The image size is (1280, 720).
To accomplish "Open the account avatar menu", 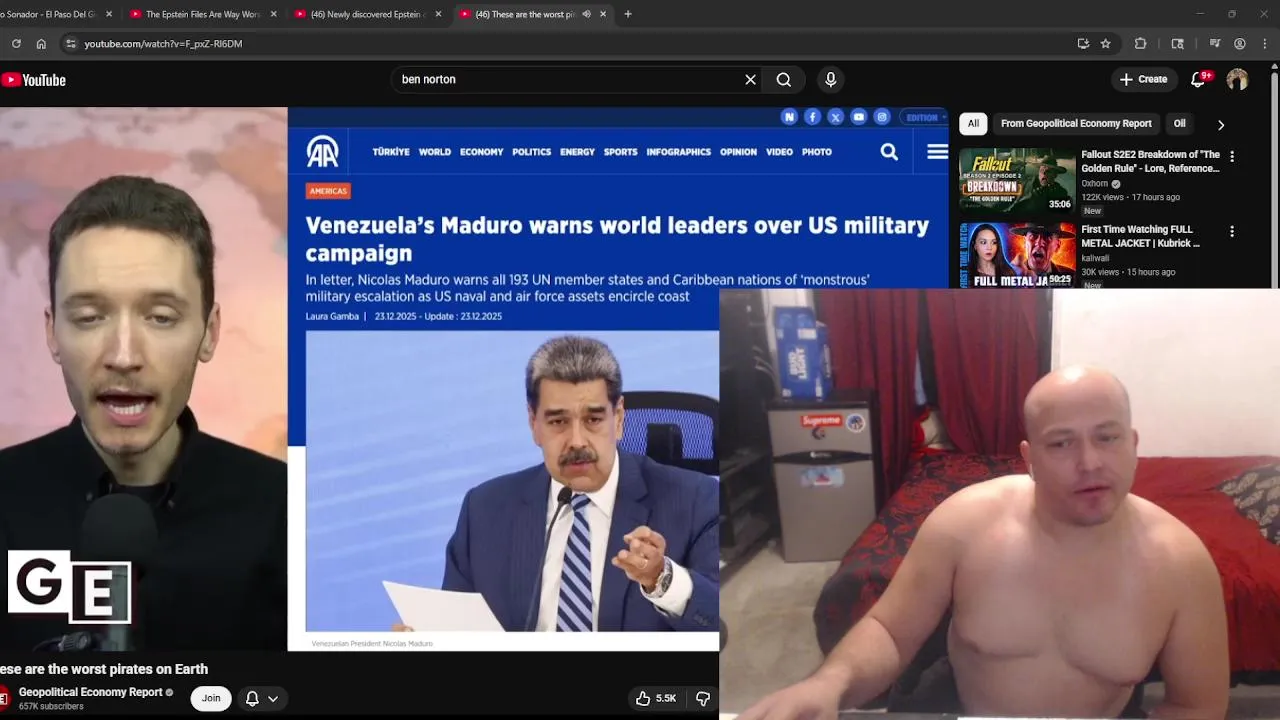I will point(1237,79).
